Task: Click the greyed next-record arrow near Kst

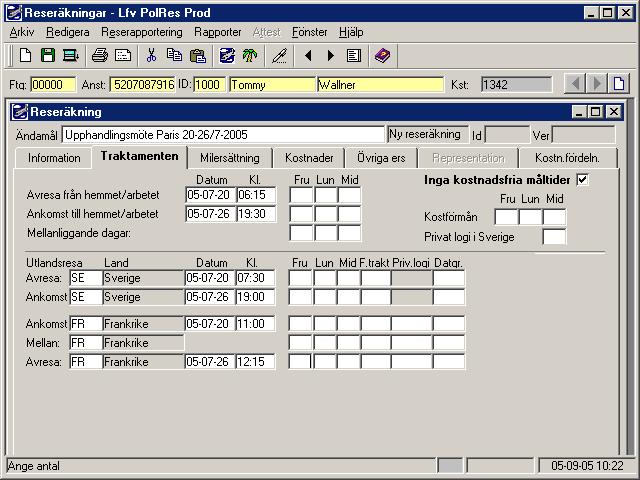Action: click(597, 84)
